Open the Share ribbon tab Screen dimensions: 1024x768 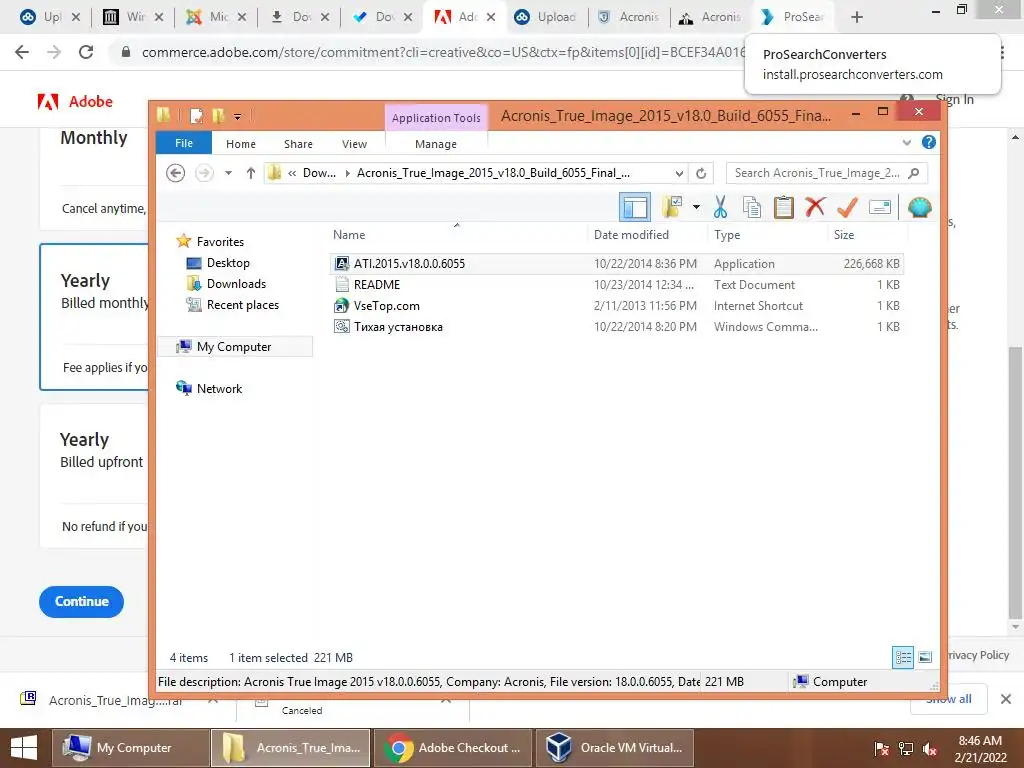tap(298, 144)
